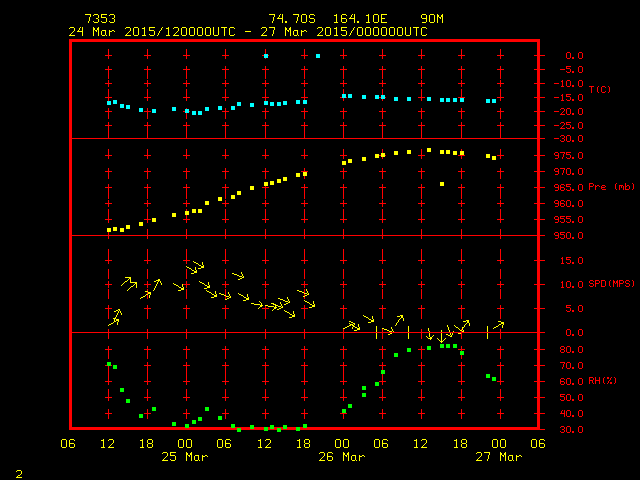Click the 60.0 humidity axis value
The height and width of the screenshot is (480, 640).
click(571, 382)
